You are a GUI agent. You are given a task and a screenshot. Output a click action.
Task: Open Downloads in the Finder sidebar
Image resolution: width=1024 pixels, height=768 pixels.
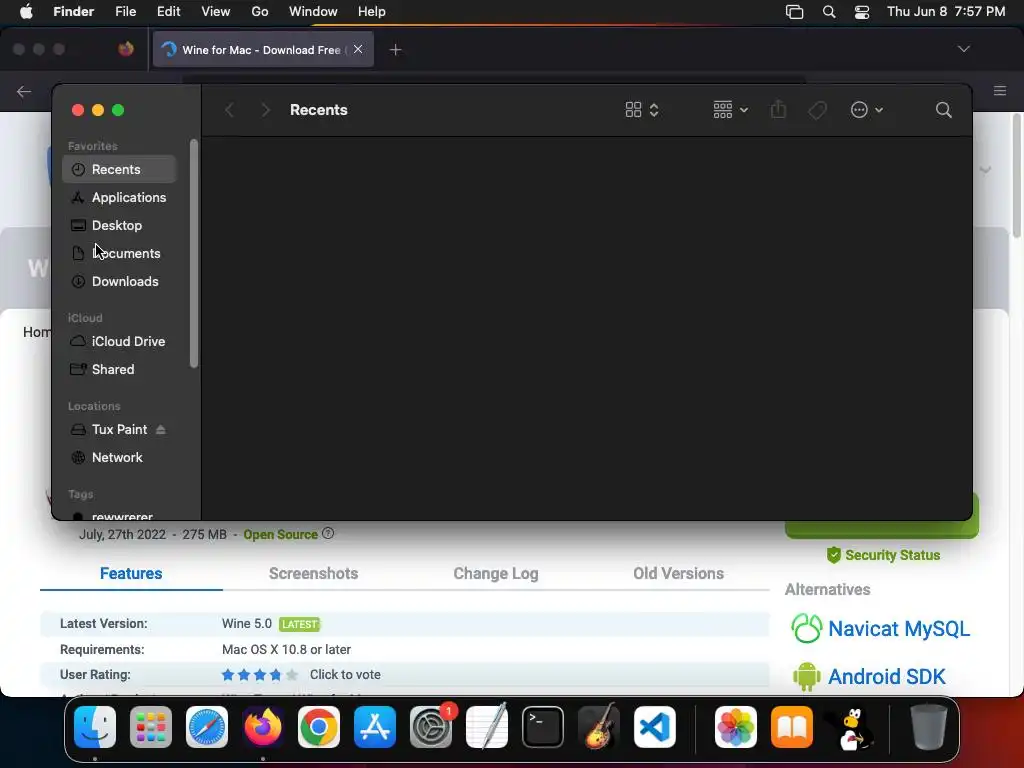pos(119,281)
